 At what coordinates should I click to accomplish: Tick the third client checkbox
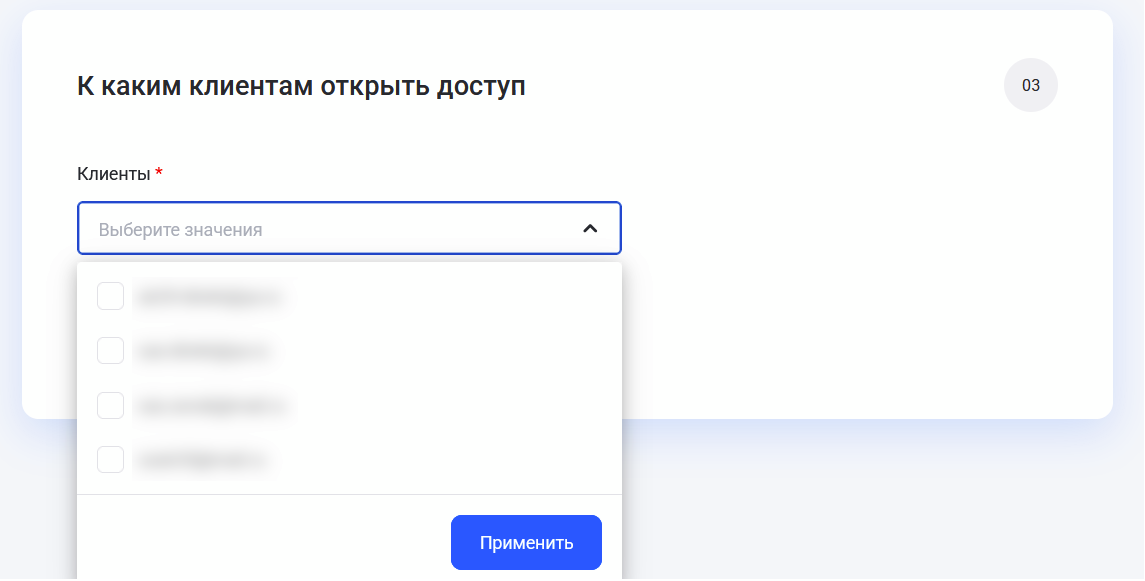pos(110,406)
